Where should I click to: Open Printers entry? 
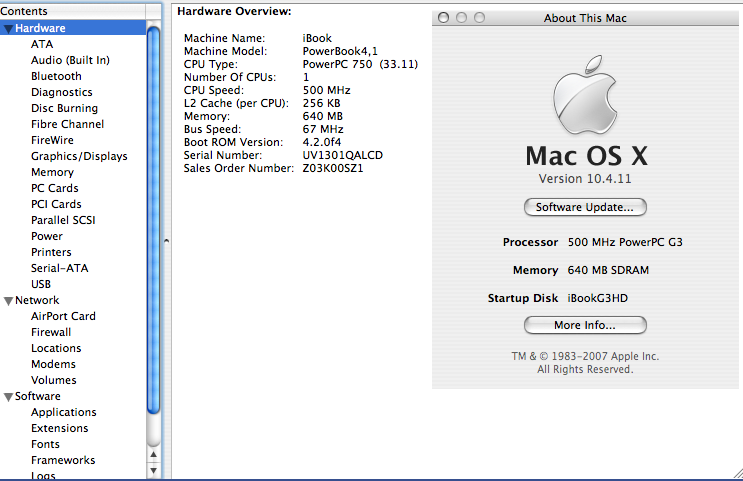[51, 252]
